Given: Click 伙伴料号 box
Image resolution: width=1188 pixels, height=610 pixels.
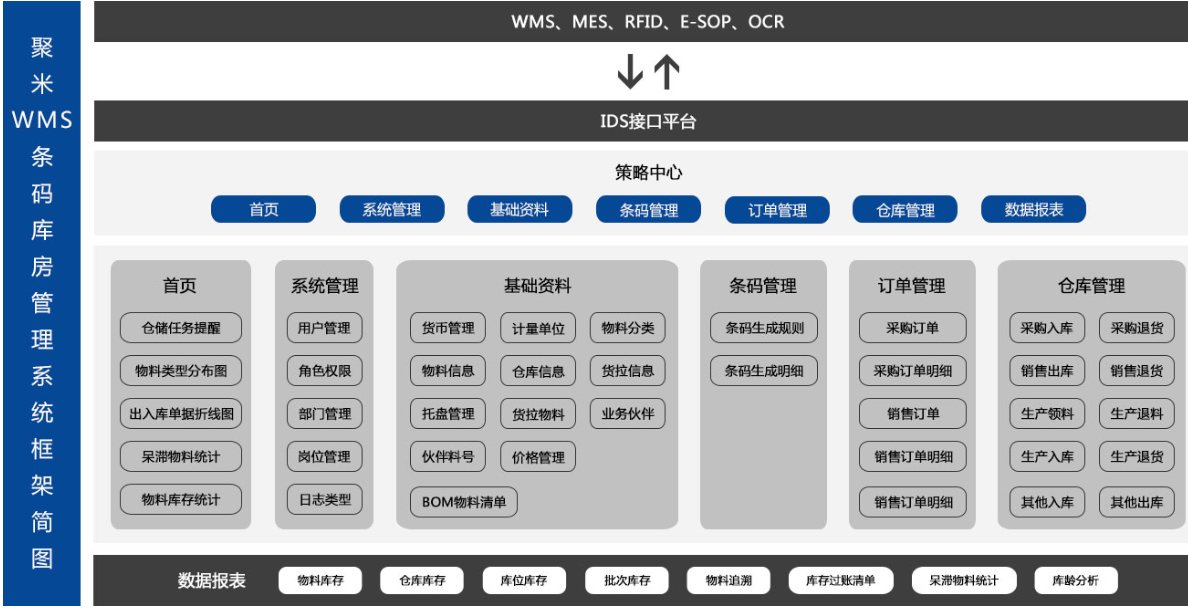Looking at the screenshot, I should [448, 457].
